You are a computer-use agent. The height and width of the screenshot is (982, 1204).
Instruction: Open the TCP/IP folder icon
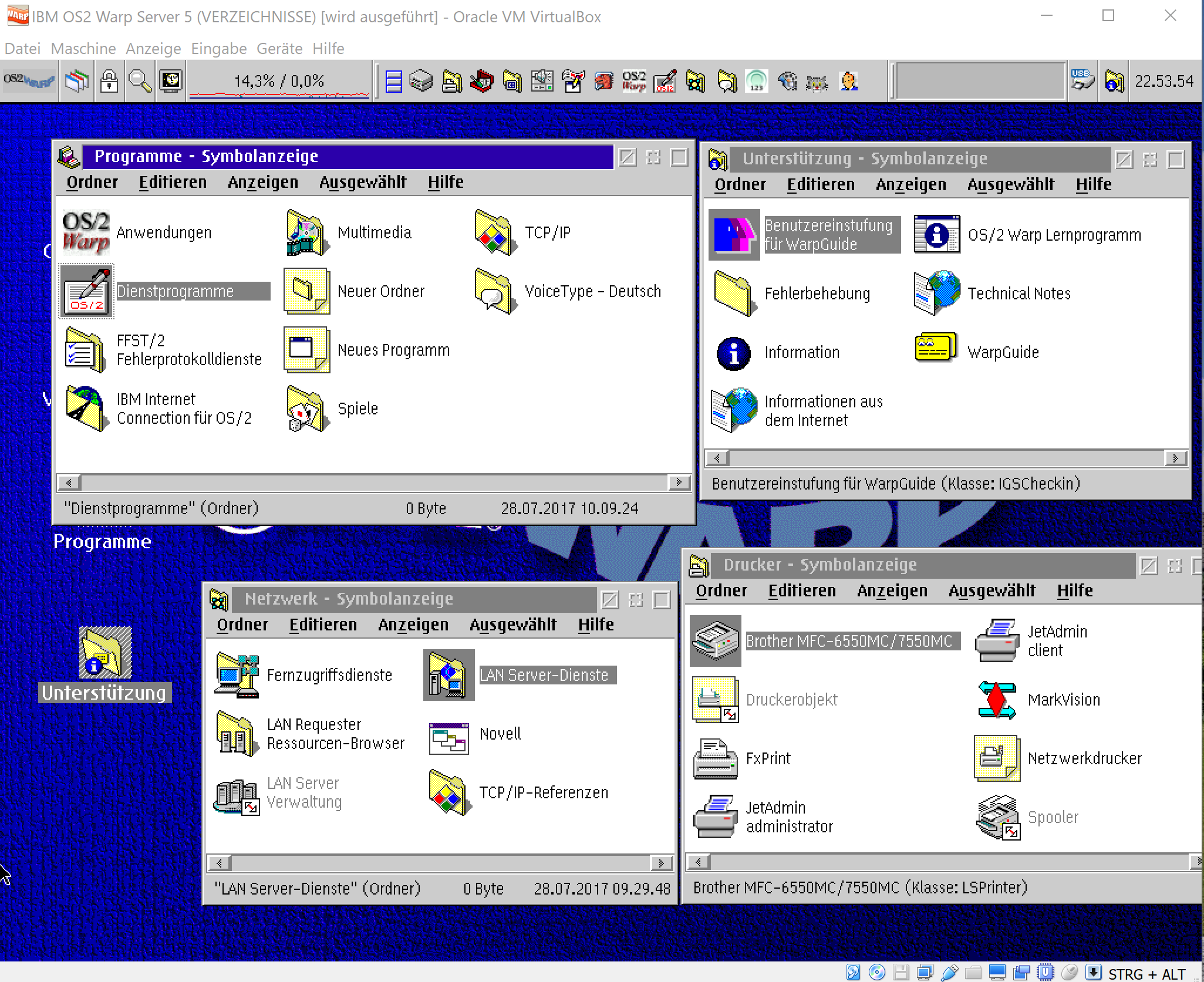coord(495,232)
